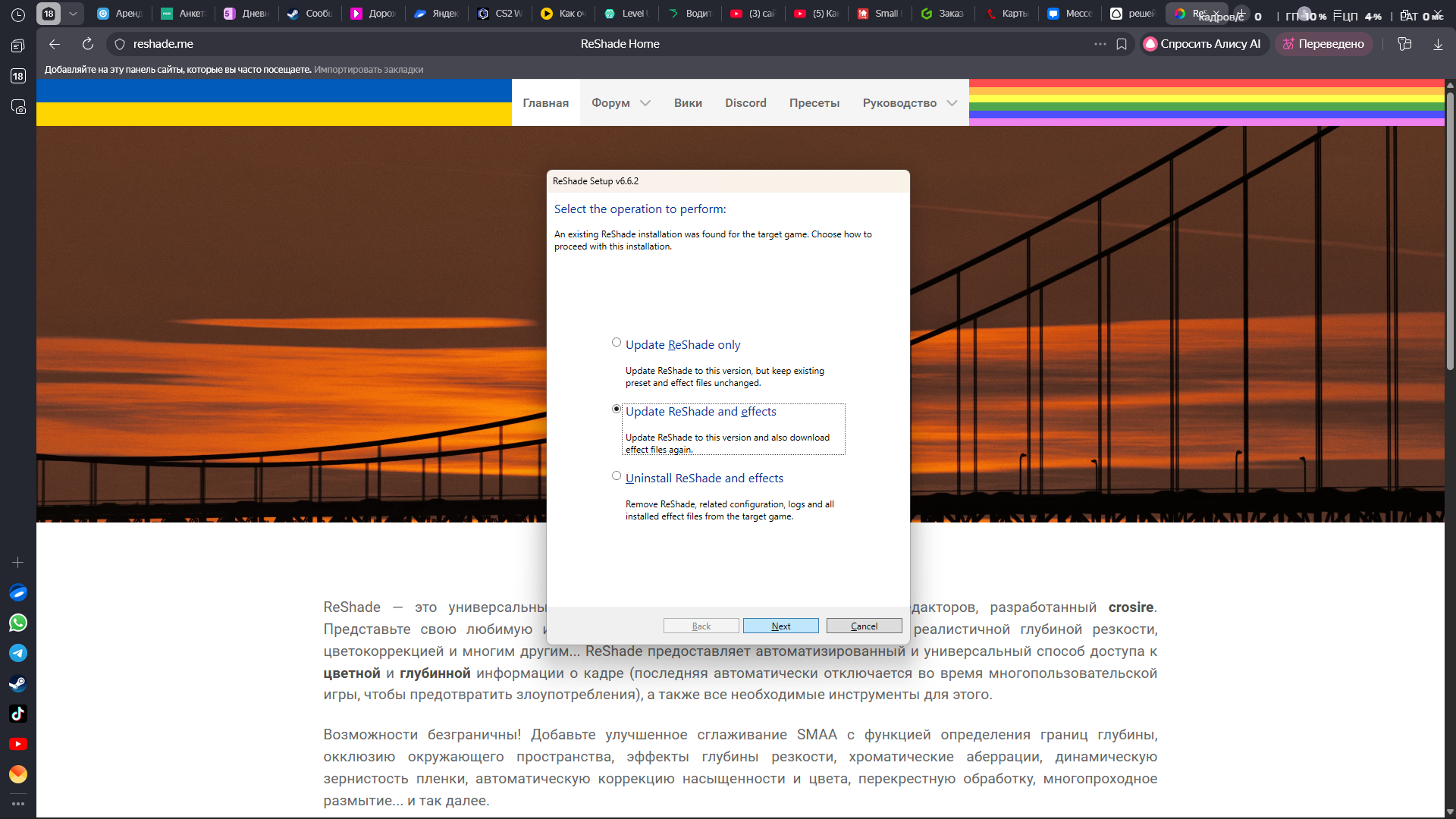1456x819 pixels.
Task: Switch to the Карты tab
Action: coord(1006,14)
